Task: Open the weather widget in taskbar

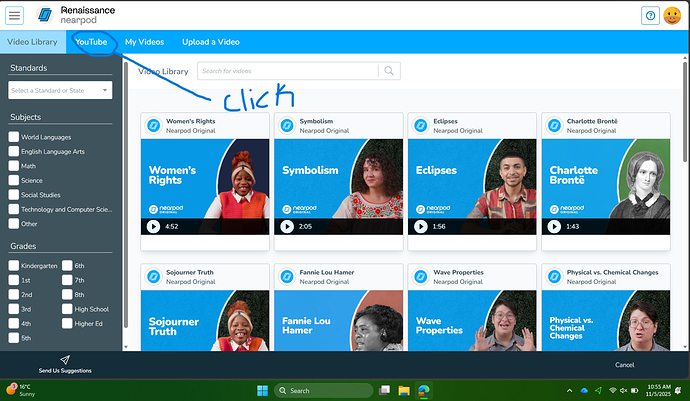Action: coord(20,390)
